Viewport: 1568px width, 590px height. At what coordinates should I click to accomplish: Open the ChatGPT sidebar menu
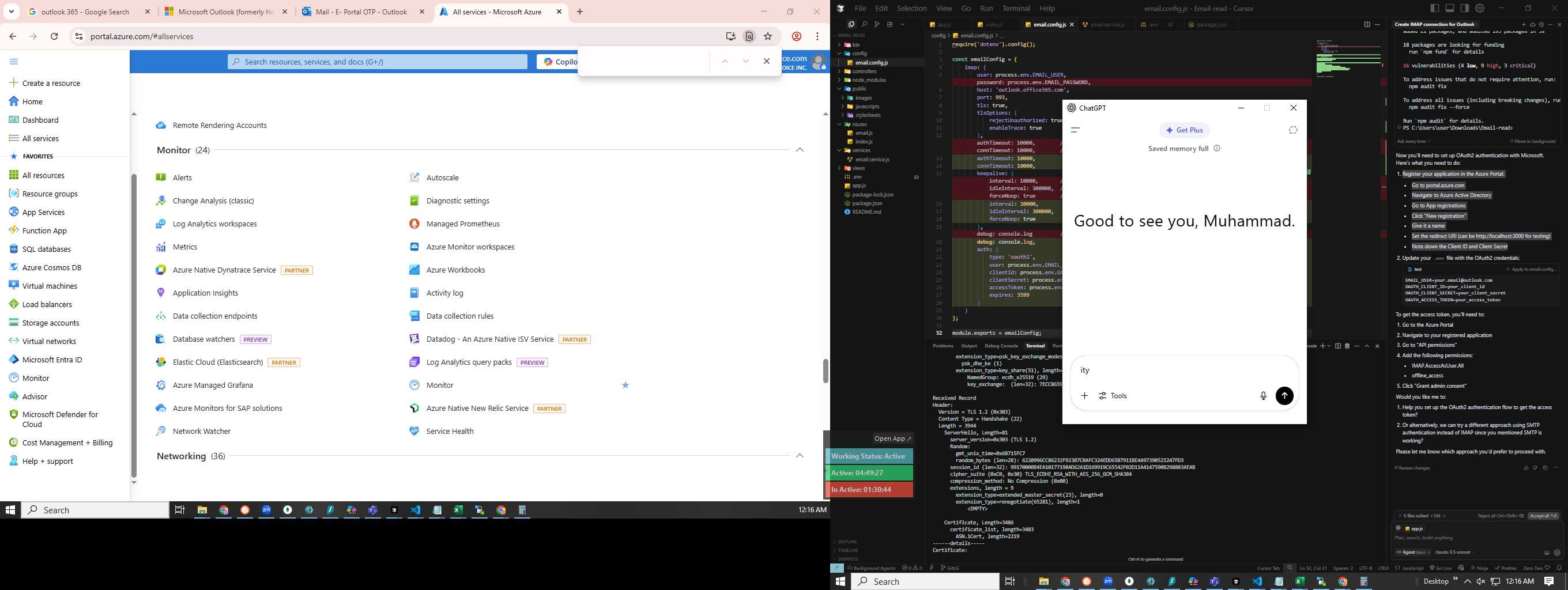coord(1075,130)
